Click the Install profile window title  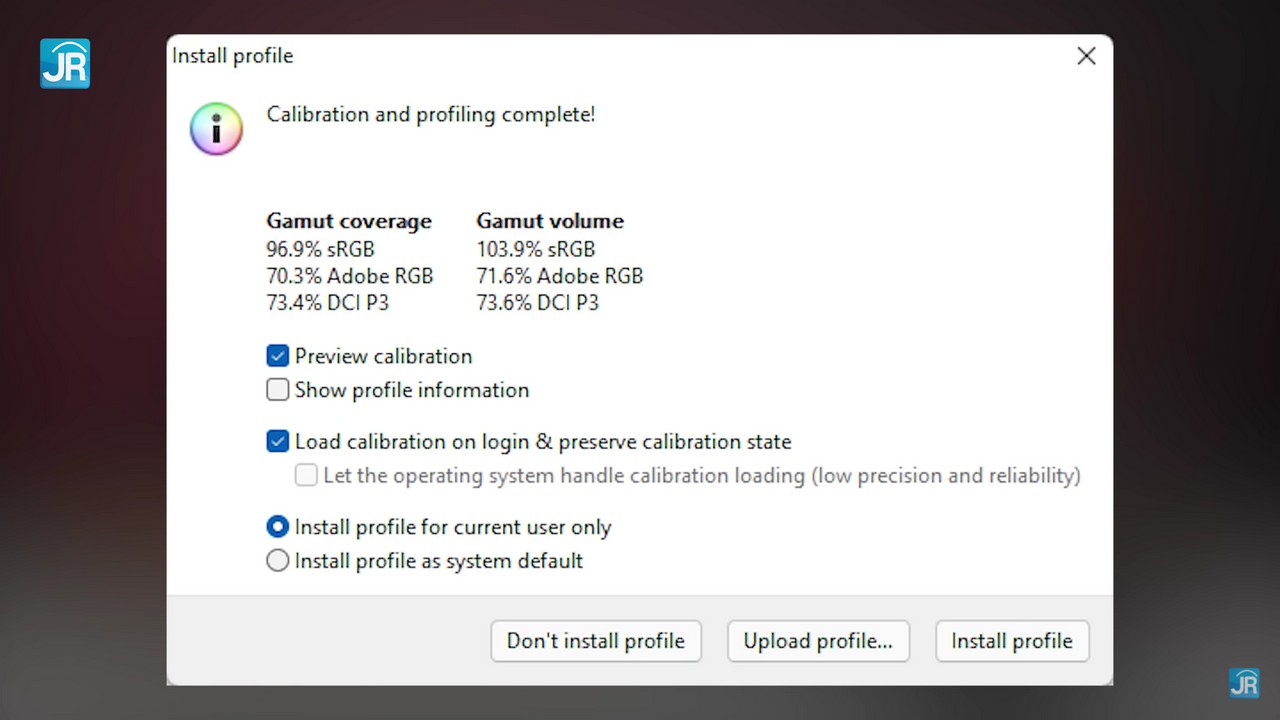coord(233,56)
